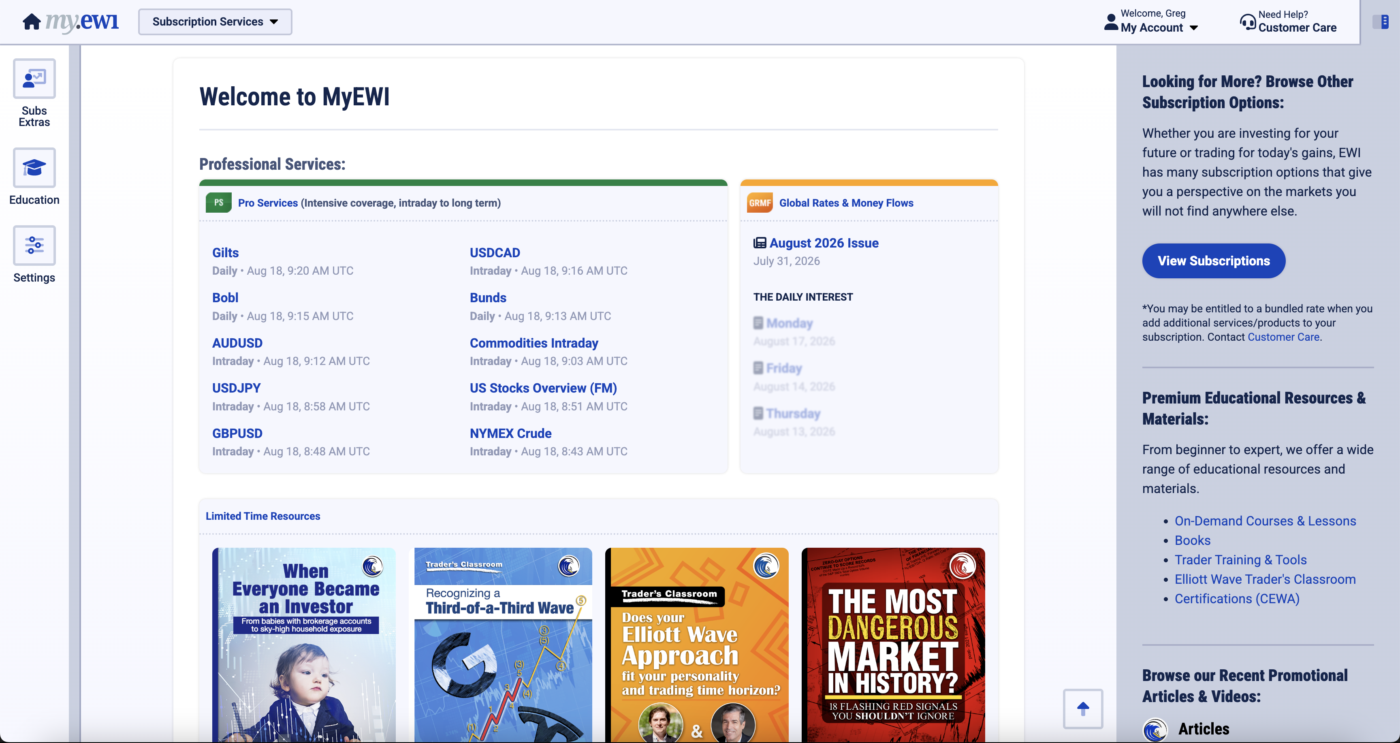The width and height of the screenshot is (1400, 743).
Task: Open Thursday's Daily Interest entry
Action: pyautogui.click(x=793, y=413)
